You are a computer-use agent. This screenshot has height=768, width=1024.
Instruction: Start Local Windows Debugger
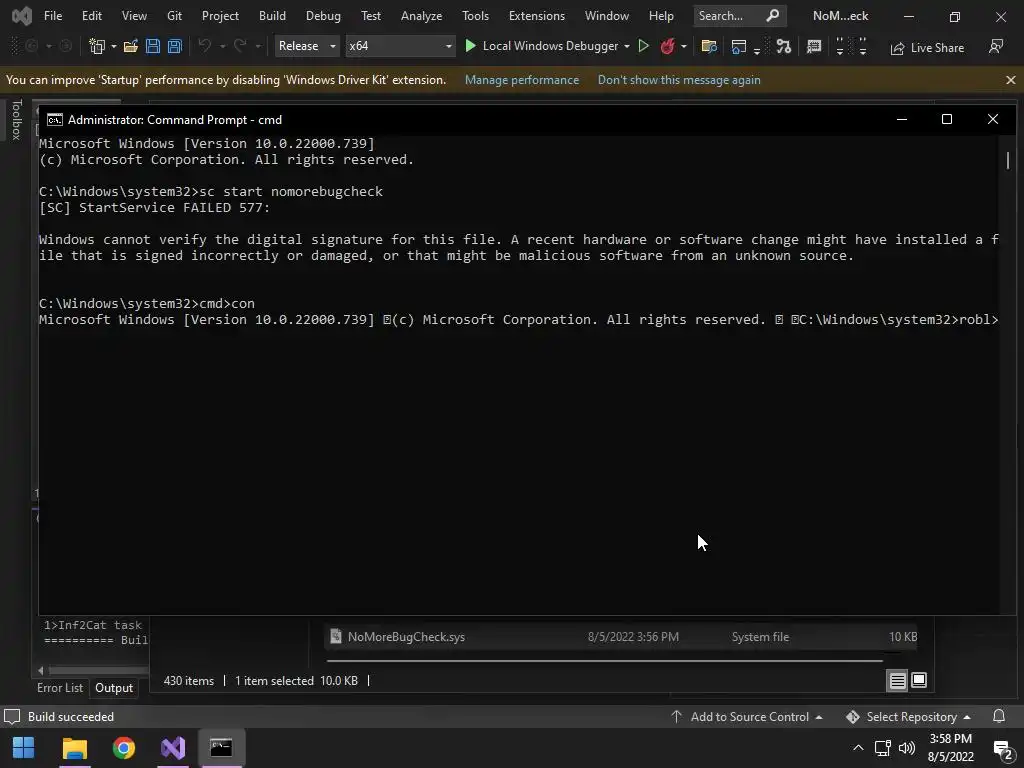pyautogui.click(x=541, y=46)
